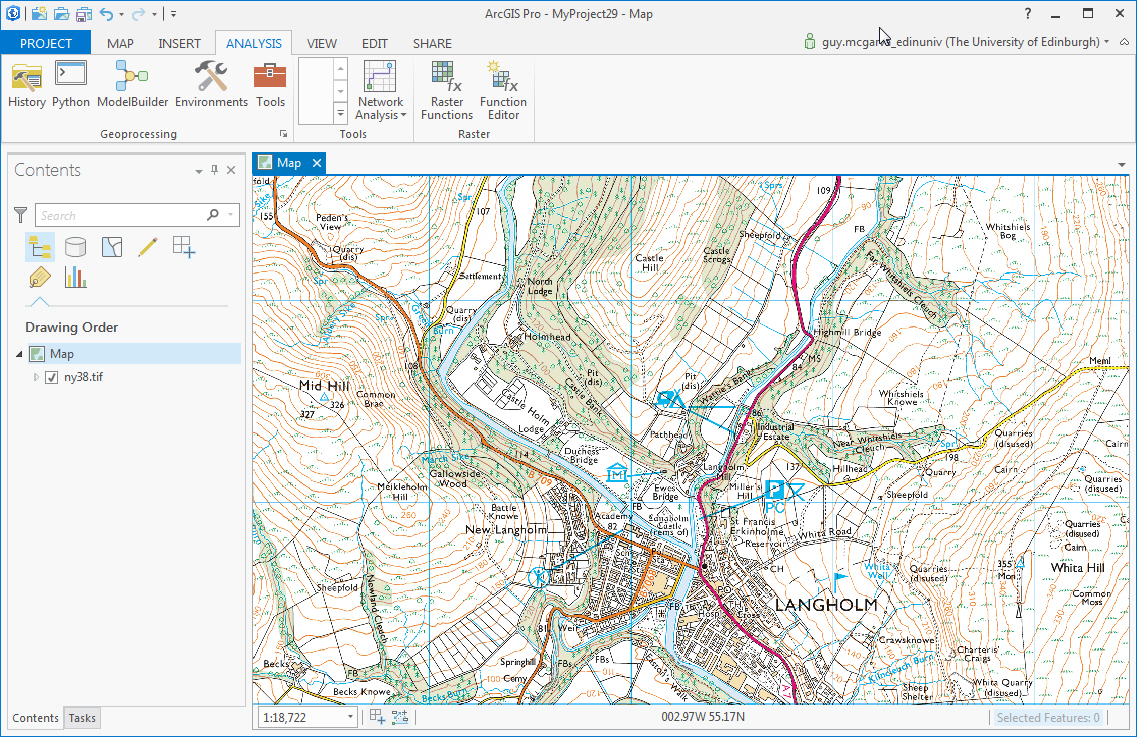
Task: List layers by Selection
Action: [112, 247]
